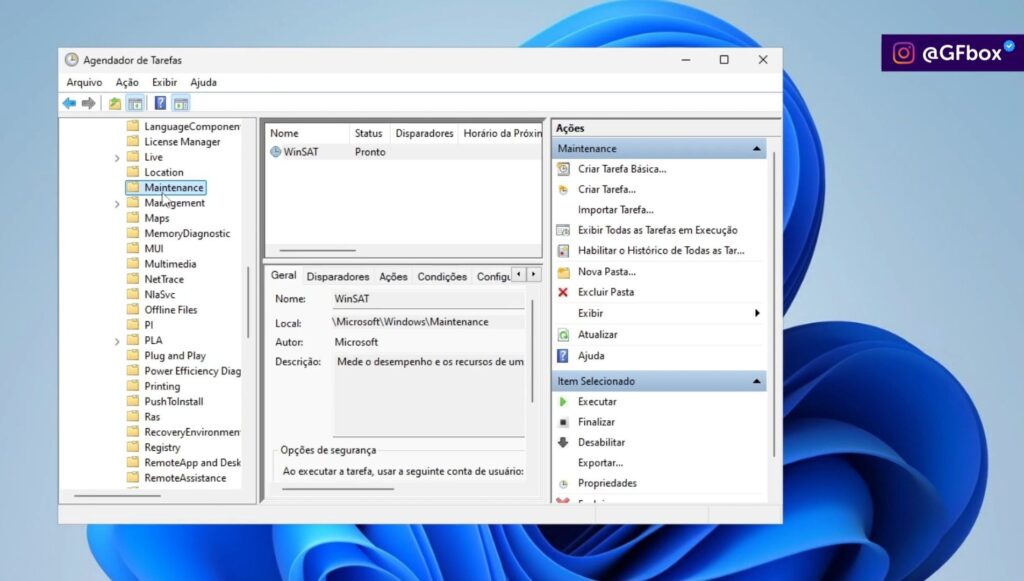Click the forward arrow in the toolbar
Viewport: 1024px width, 581px height.
coord(88,103)
